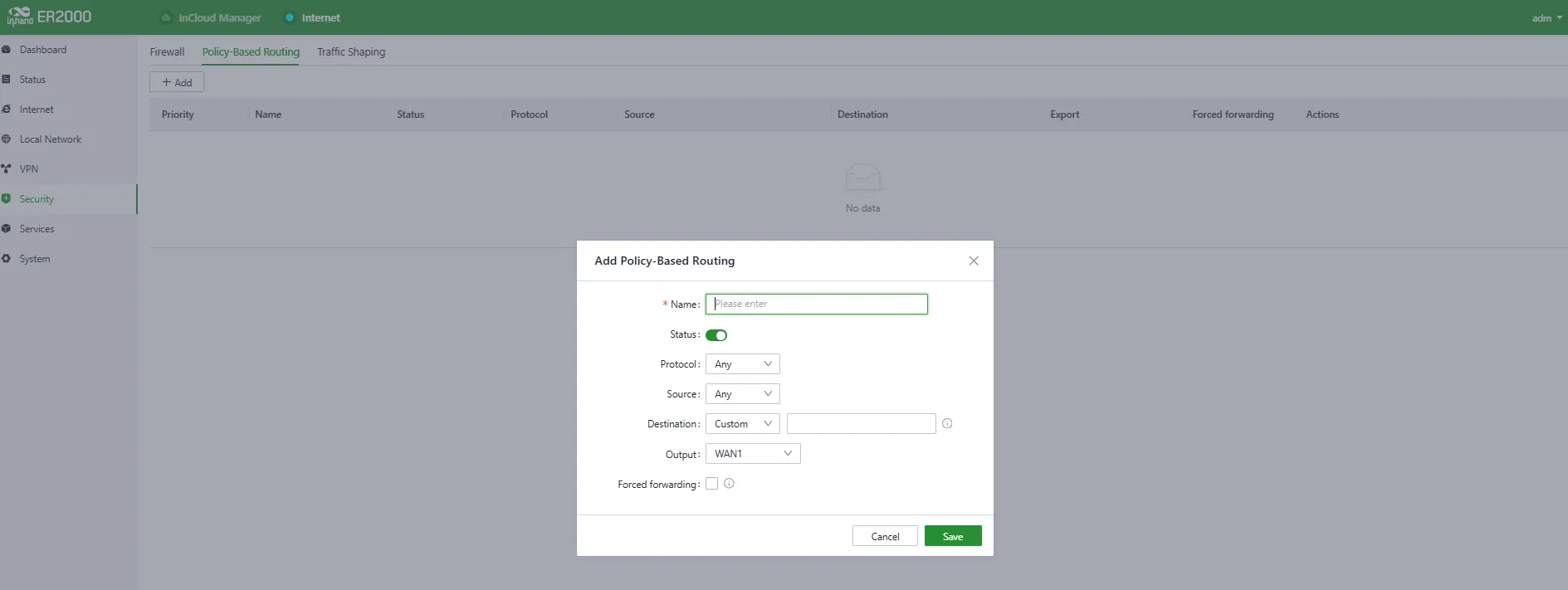This screenshot has height=590, width=1568.
Task: Click the Priority column header
Action: (178, 115)
